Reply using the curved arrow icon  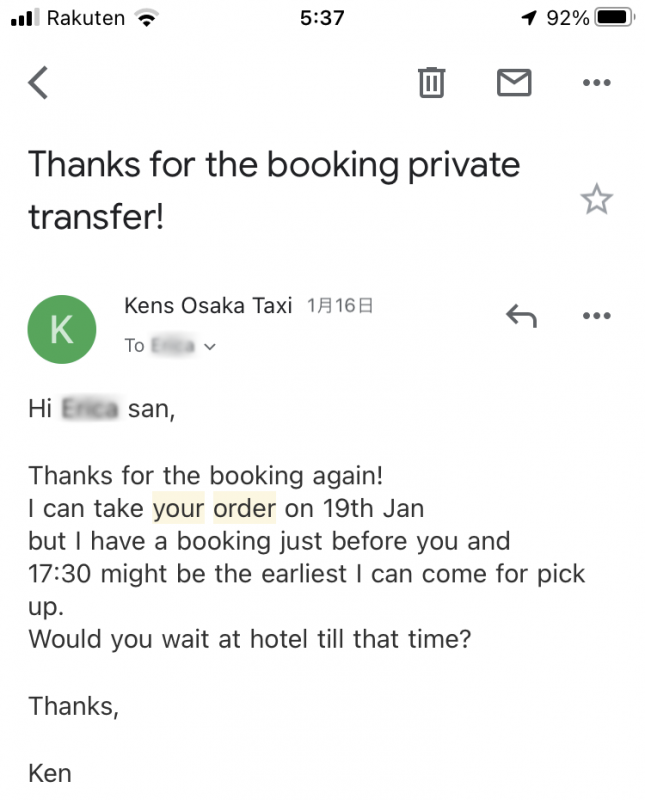pos(521,316)
